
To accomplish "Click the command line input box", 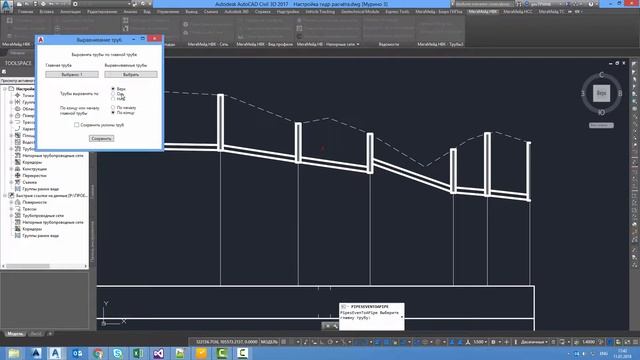I will tap(371, 316).
